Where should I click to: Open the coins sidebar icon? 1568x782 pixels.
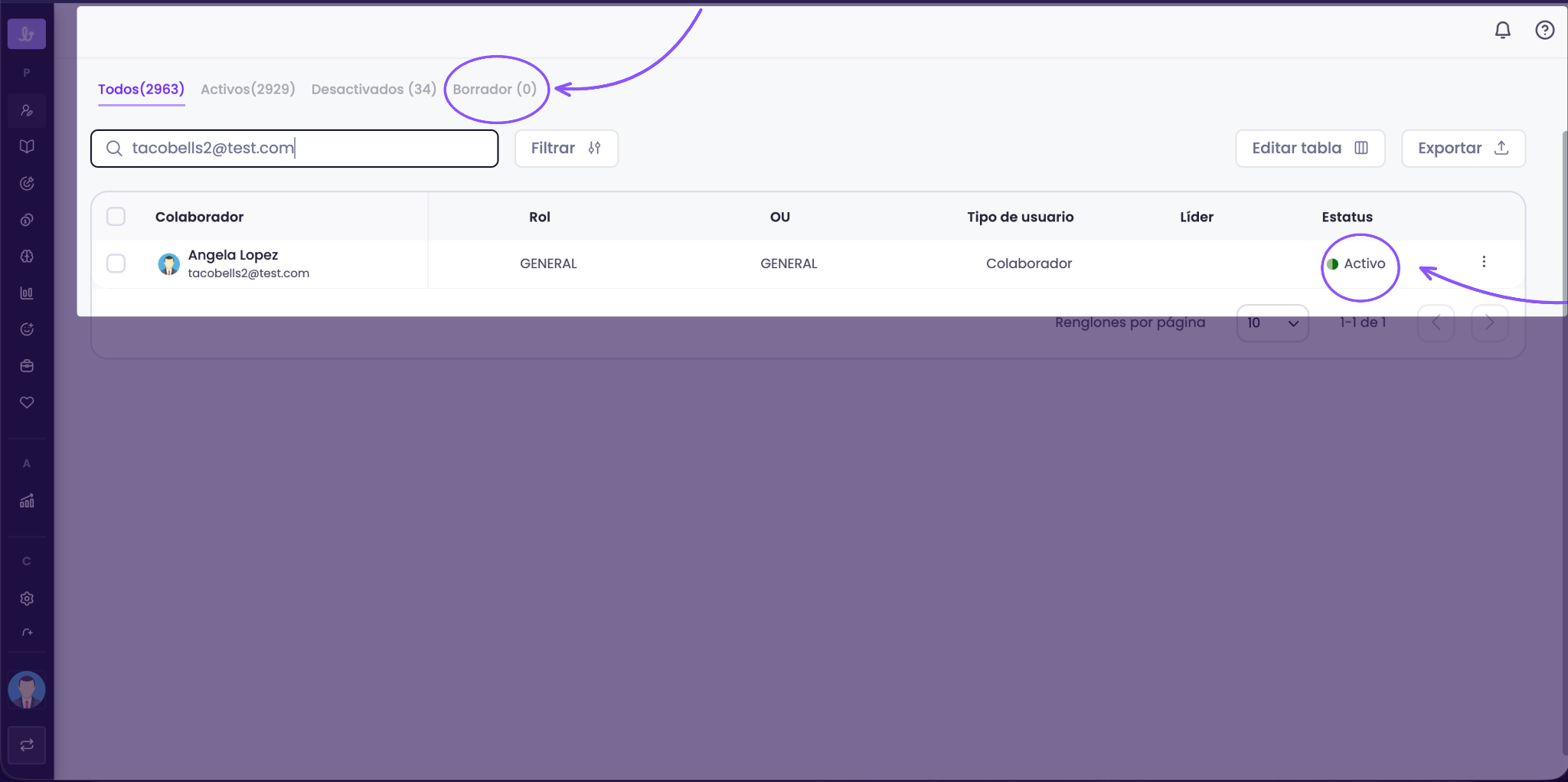27,220
